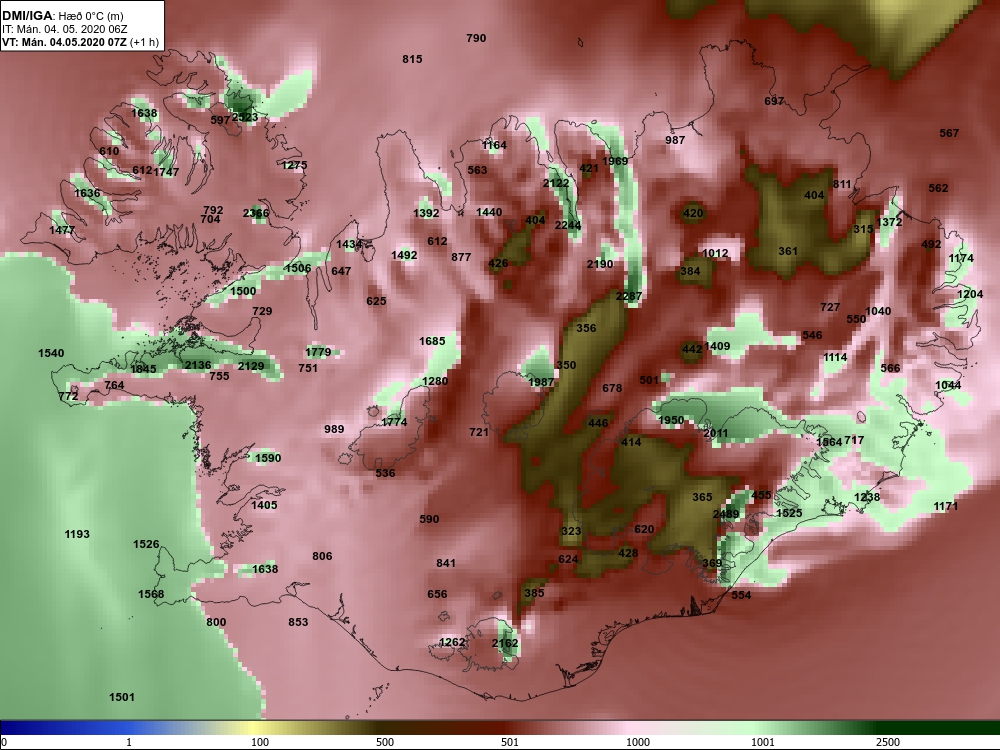The width and height of the screenshot is (1000, 750).
Task: Click the map value 989
Action: (334, 429)
